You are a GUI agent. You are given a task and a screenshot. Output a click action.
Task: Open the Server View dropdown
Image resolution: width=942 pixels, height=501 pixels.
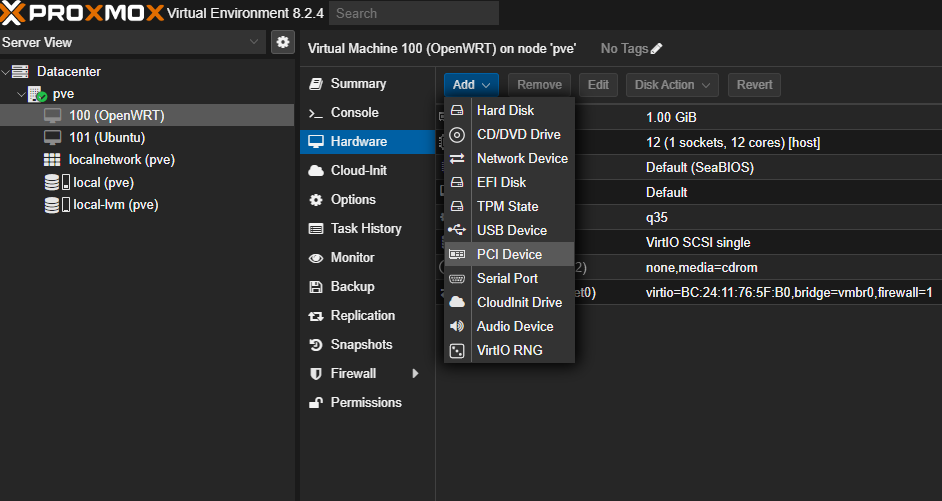tap(254, 42)
